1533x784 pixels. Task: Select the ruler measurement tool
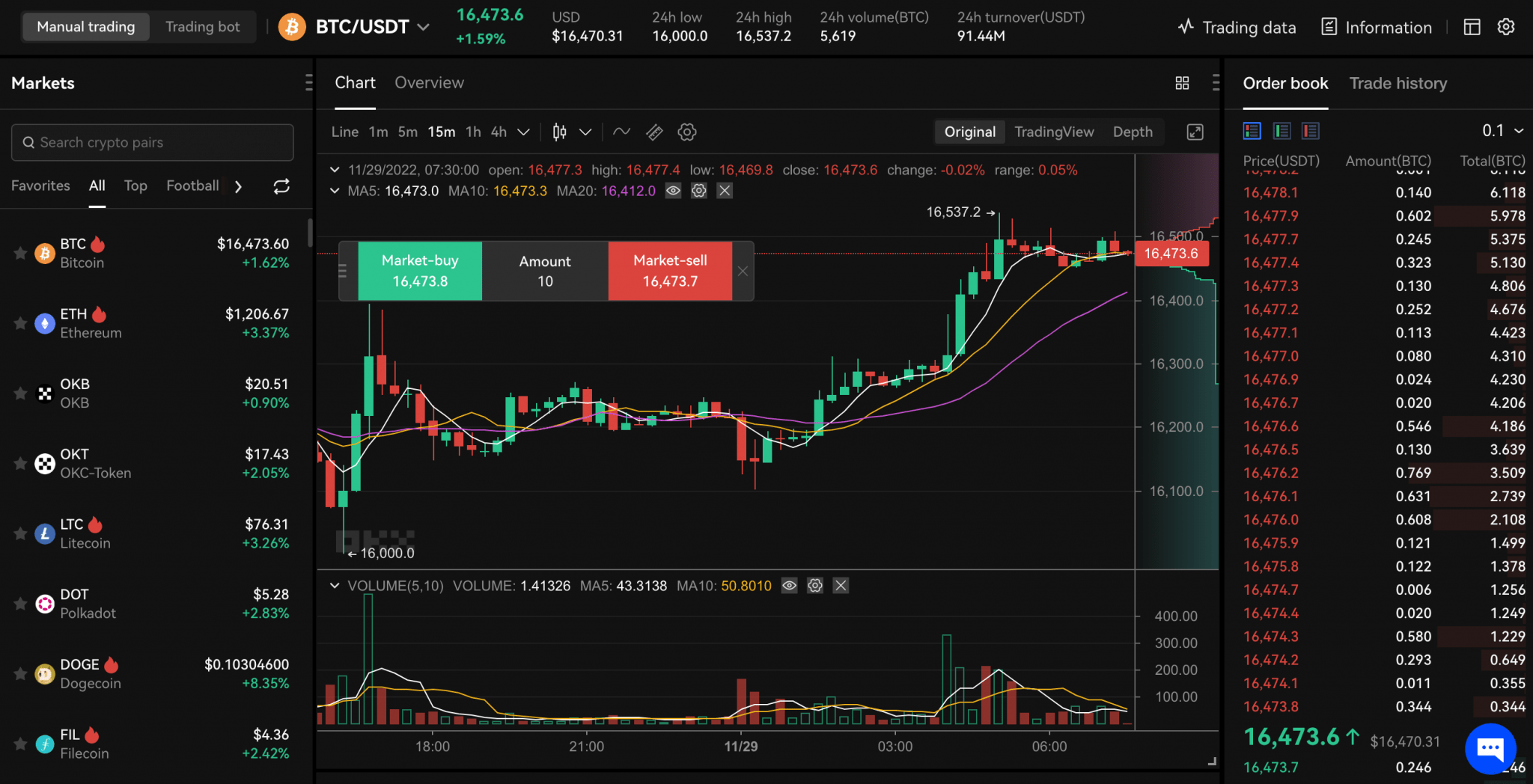[x=654, y=132]
